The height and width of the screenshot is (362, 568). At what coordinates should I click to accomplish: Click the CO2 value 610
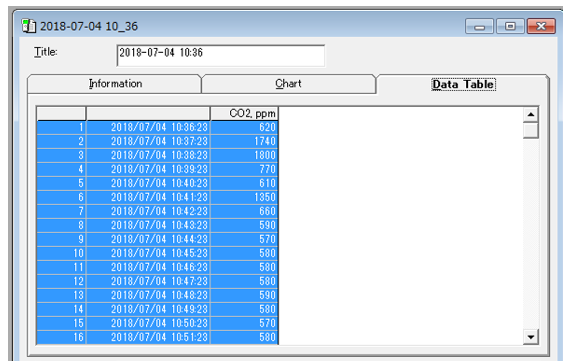pos(244,183)
